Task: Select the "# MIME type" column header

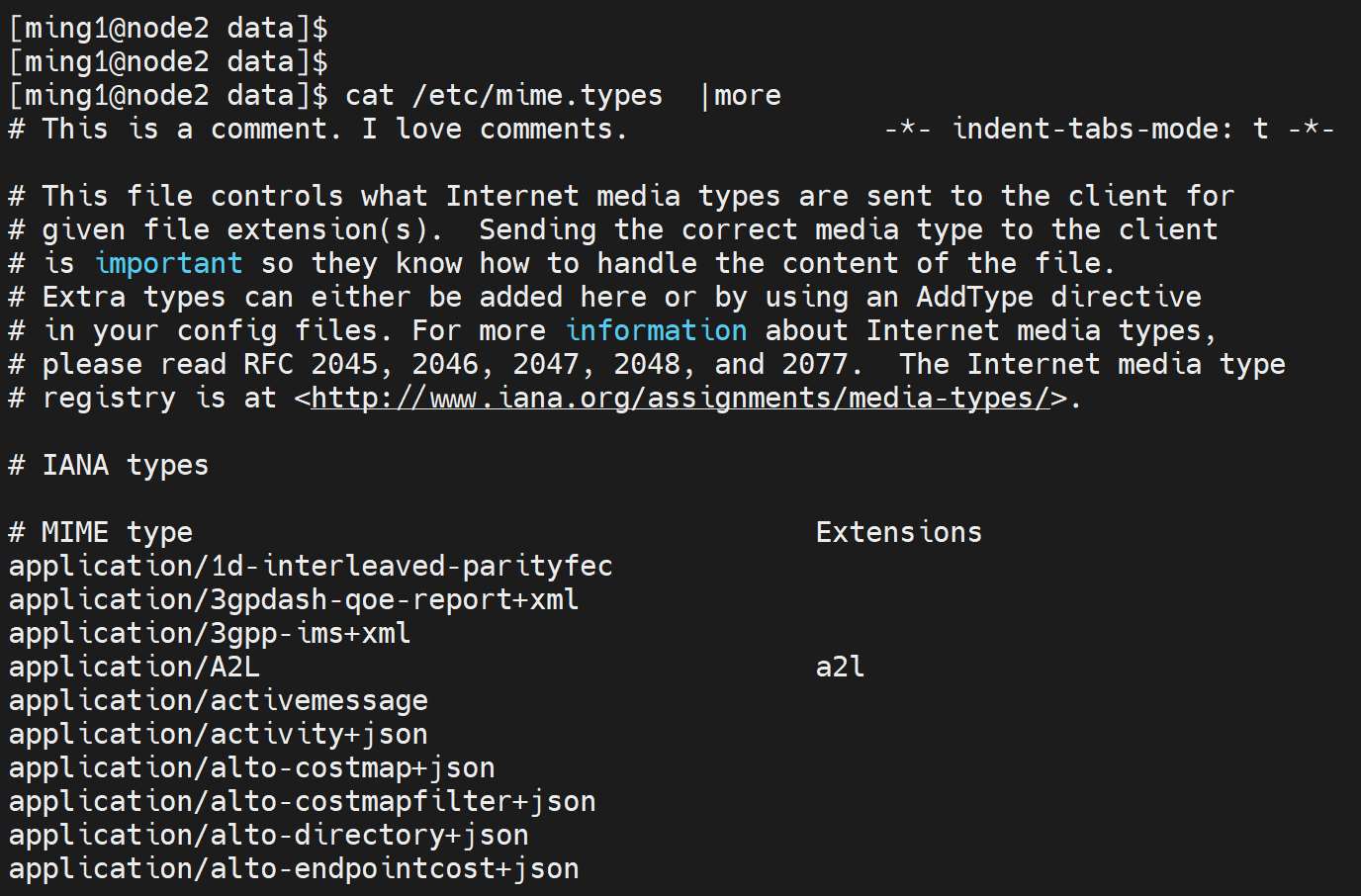Action: point(101,532)
